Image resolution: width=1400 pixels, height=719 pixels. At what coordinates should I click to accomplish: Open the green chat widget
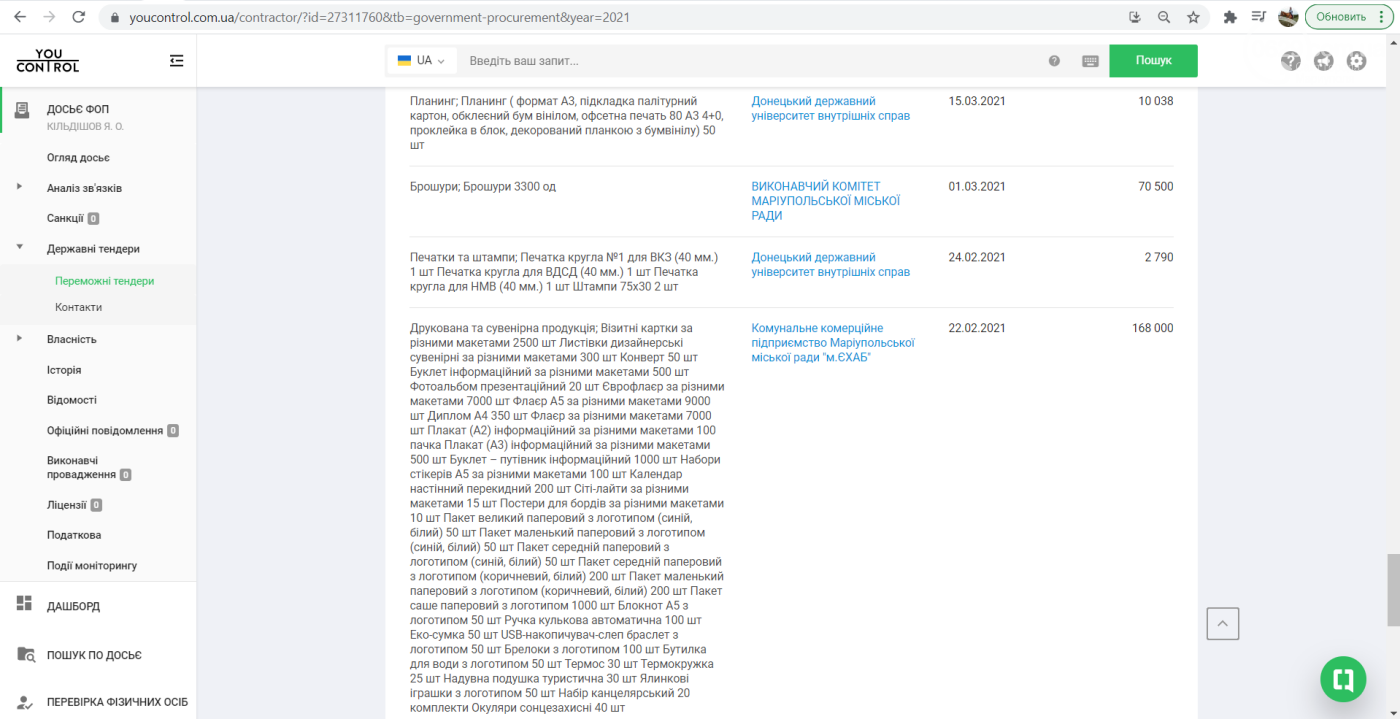click(1343, 680)
